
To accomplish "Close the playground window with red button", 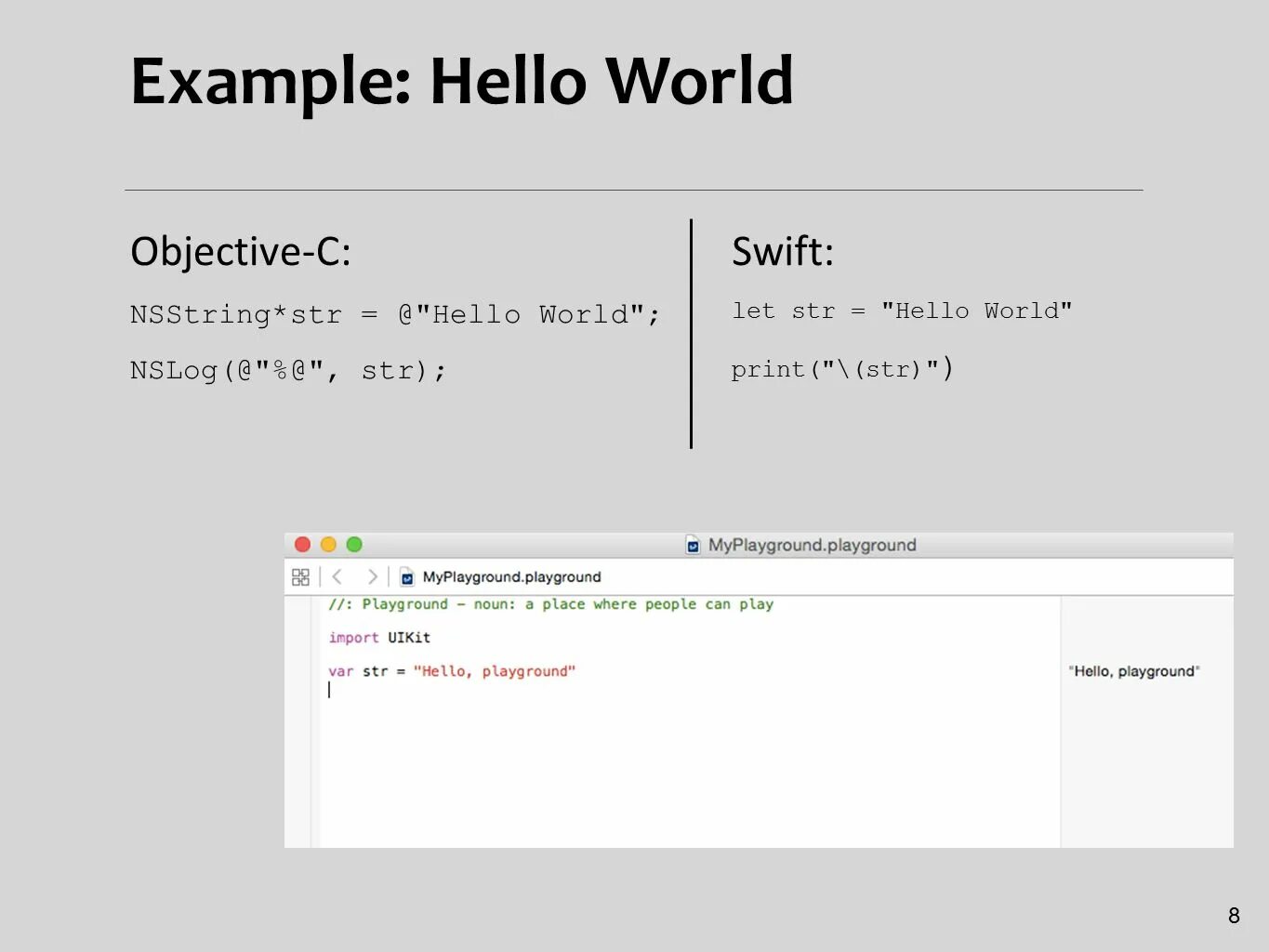I will (x=302, y=545).
